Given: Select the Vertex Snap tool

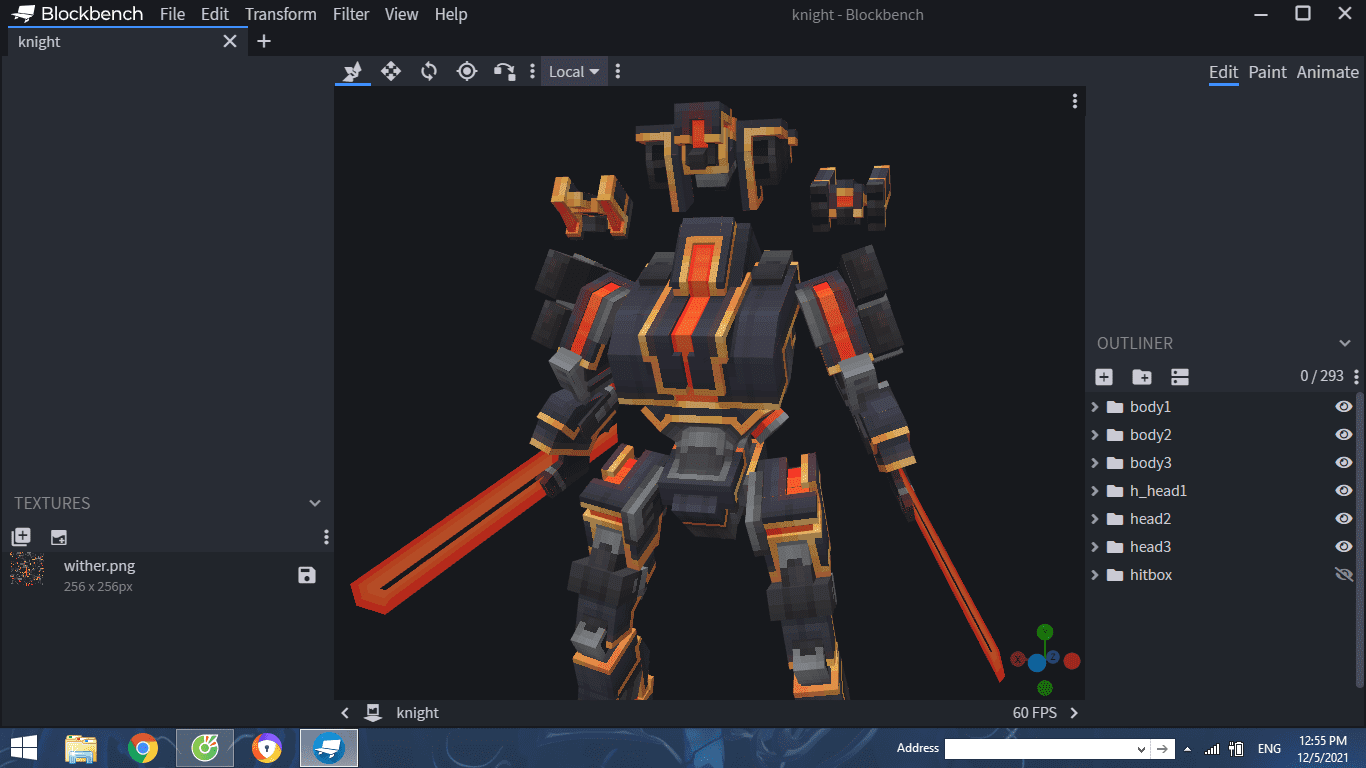Looking at the screenshot, I should coord(505,71).
